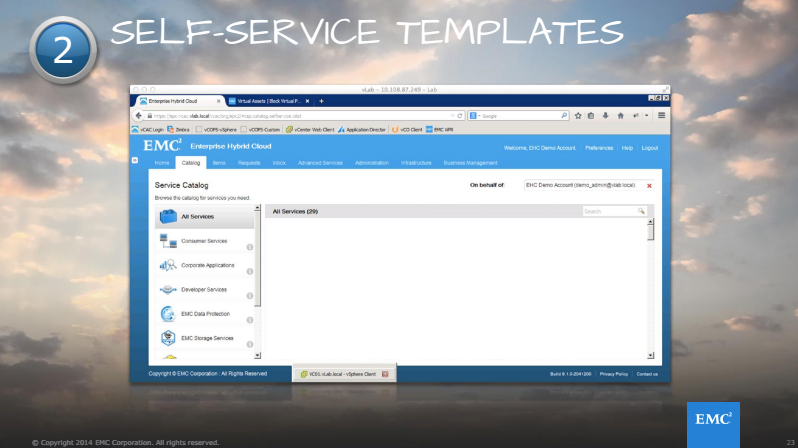Screen dimensions: 798x448
Task: Click the Contact us link
Action: tap(647, 374)
